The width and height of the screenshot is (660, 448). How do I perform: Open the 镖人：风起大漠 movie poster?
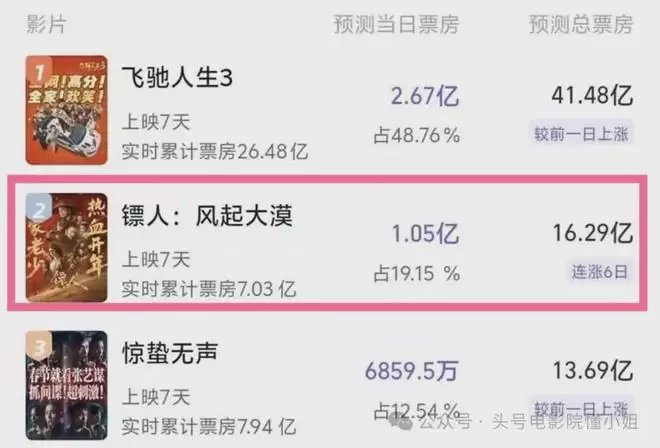point(68,247)
